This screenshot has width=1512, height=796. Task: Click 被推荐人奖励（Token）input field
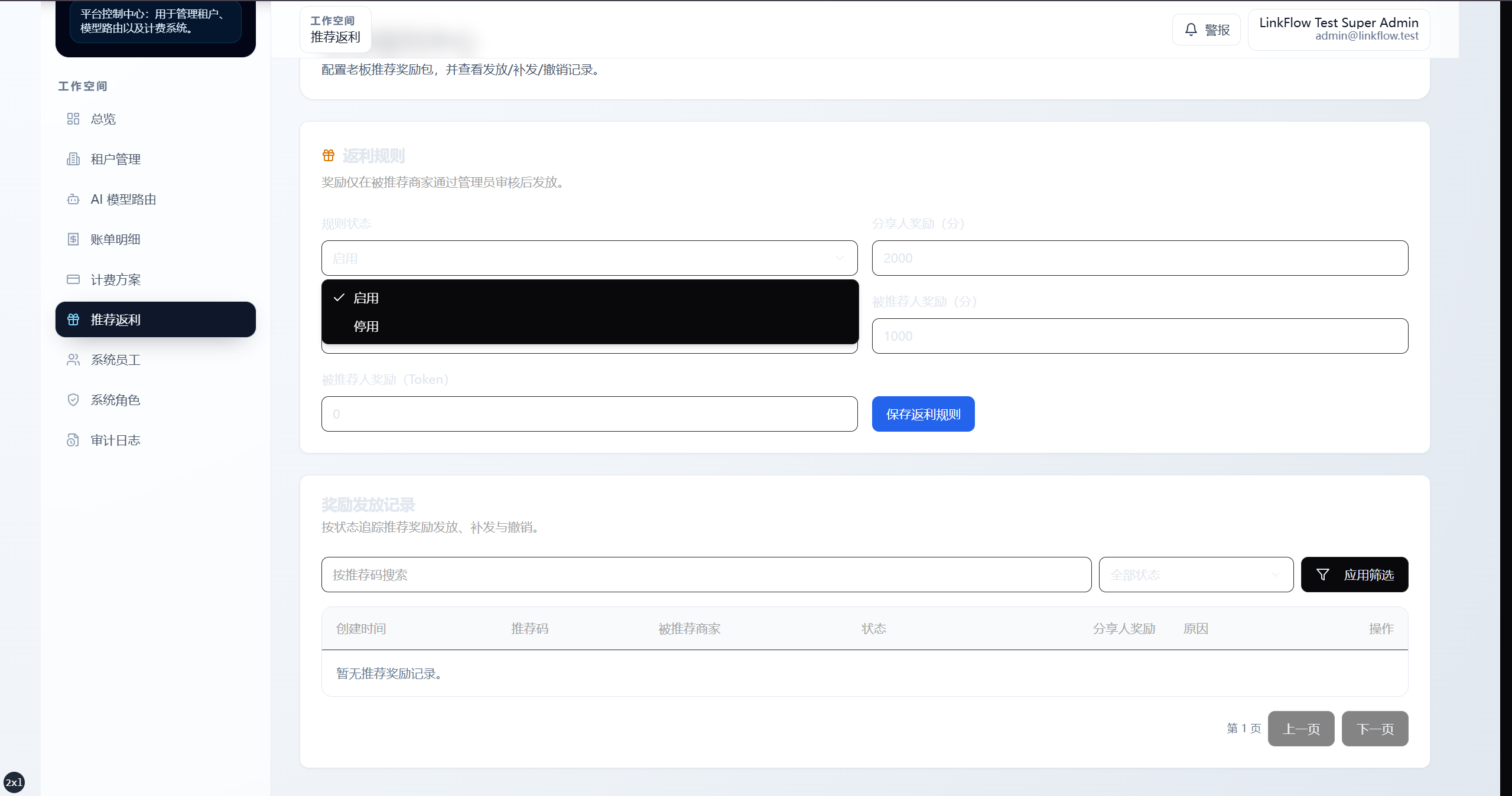[590, 414]
